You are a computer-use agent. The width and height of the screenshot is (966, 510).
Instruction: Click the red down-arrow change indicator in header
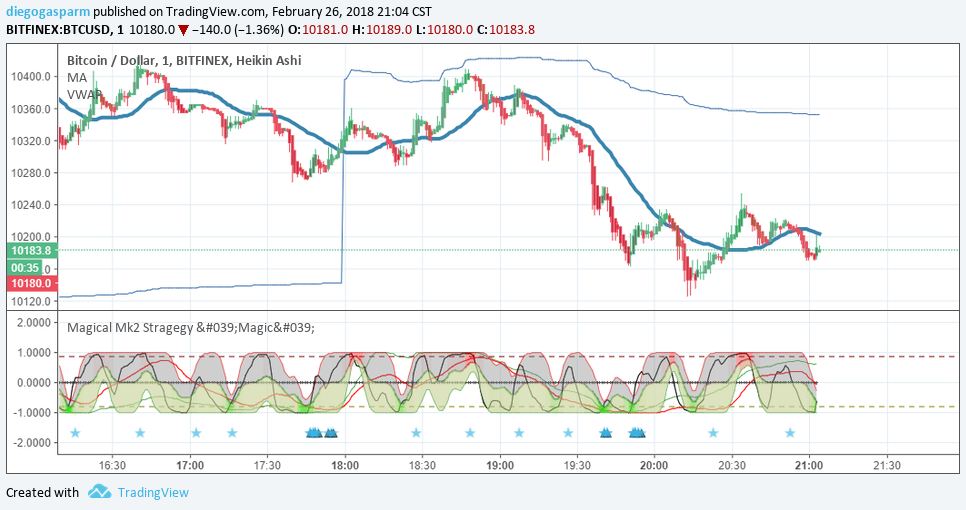click(x=183, y=30)
